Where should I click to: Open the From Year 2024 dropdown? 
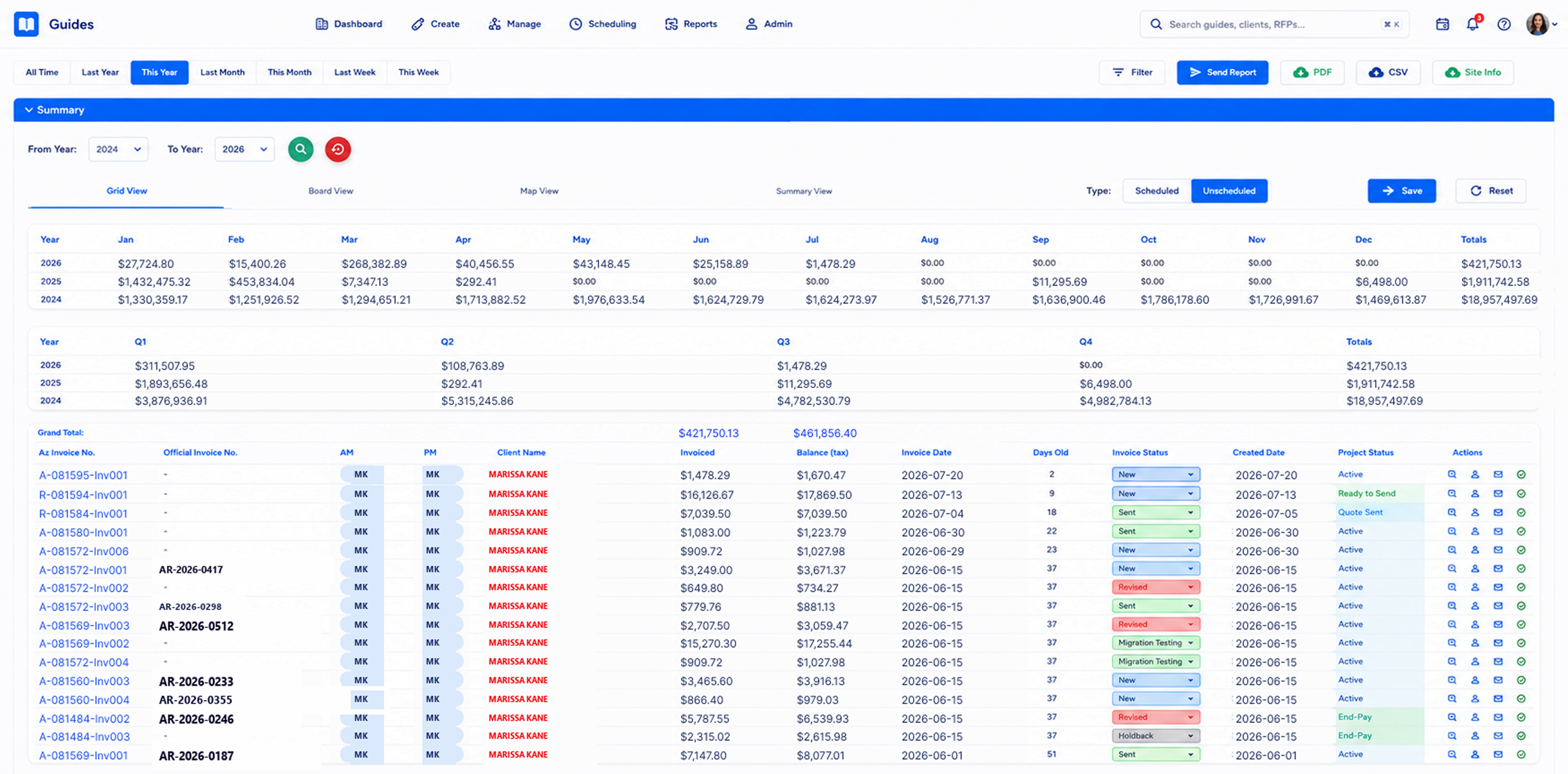pos(119,149)
